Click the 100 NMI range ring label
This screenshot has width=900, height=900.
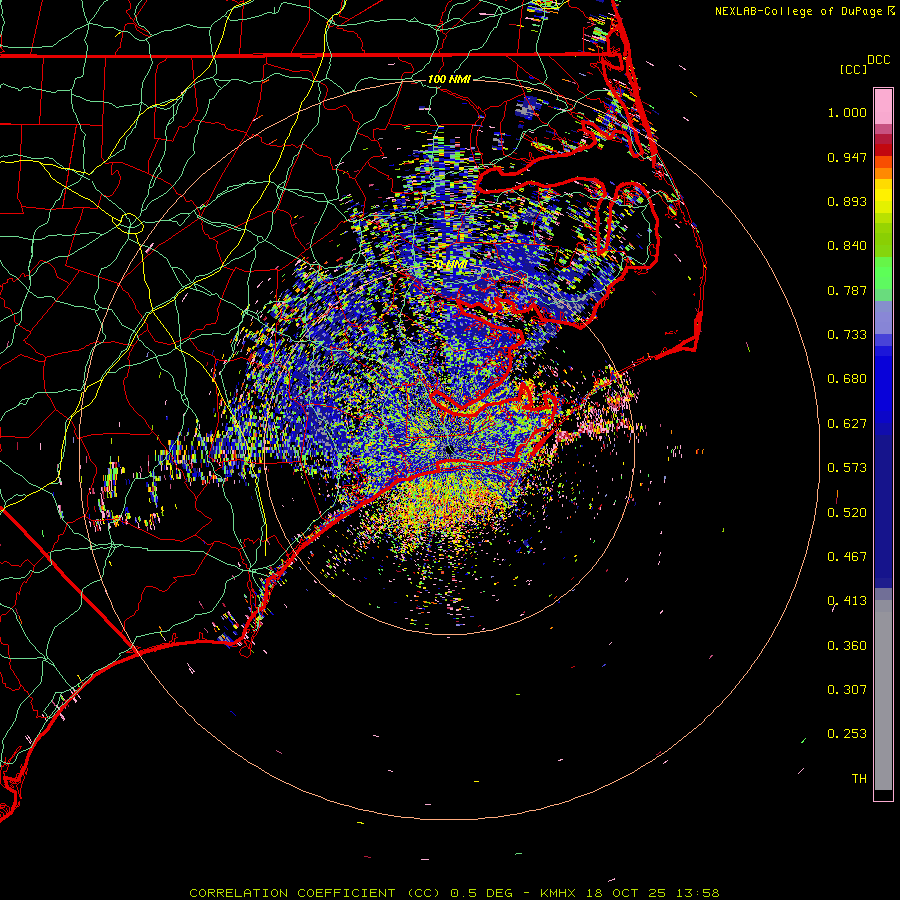[x=449, y=79]
